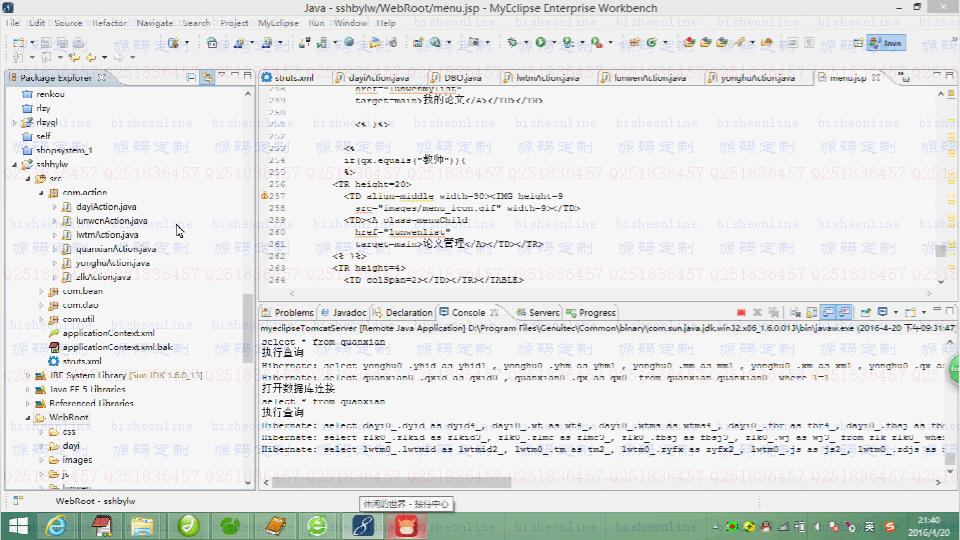The width and height of the screenshot is (960, 540).
Task: Toggle Link with Editor in Package Explorer
Action: click(x=208, y=77)
